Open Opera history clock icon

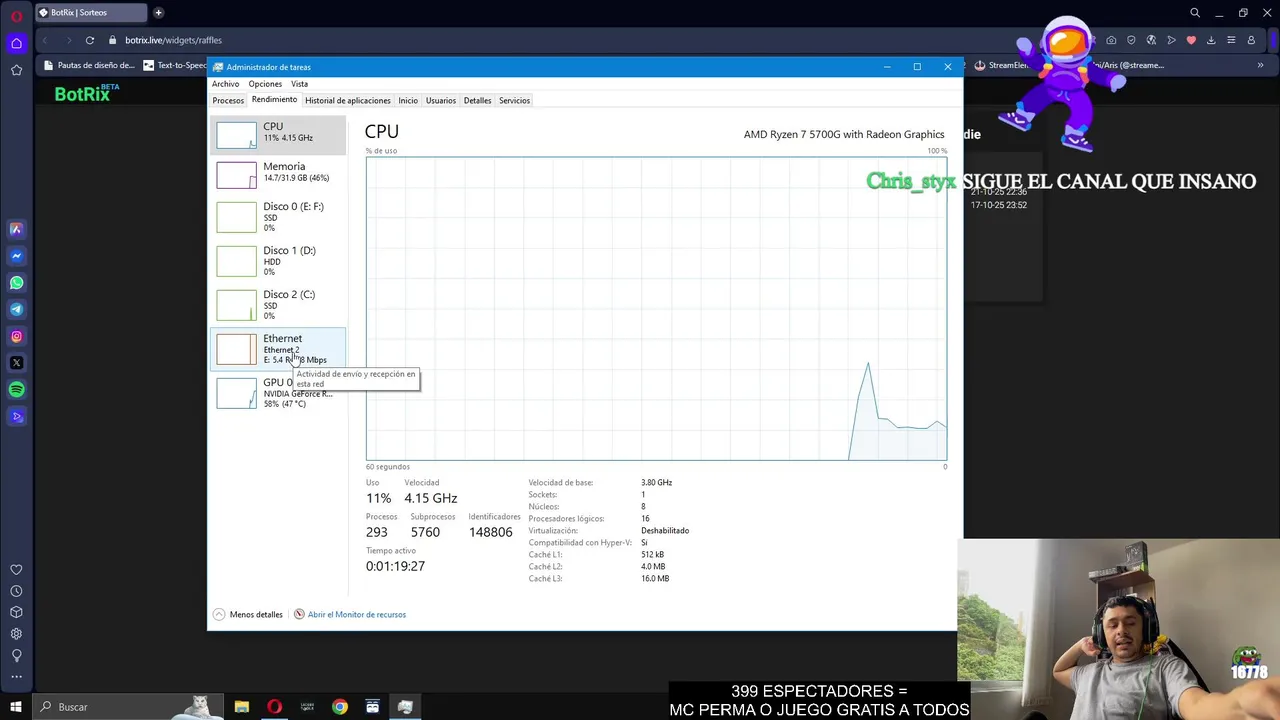16,591
